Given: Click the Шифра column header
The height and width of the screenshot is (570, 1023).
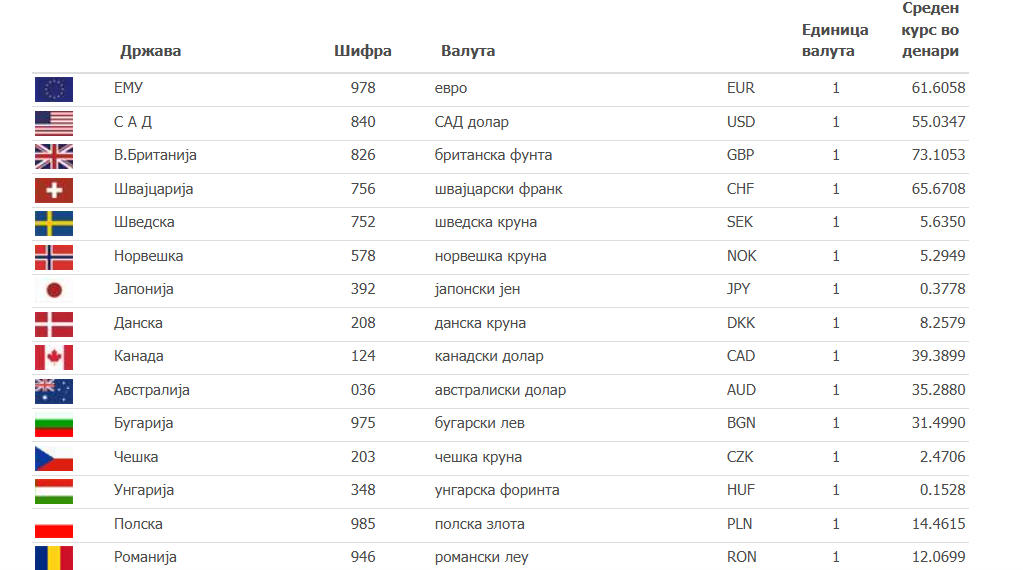Looking at the screenshot, I should [363, 51].
